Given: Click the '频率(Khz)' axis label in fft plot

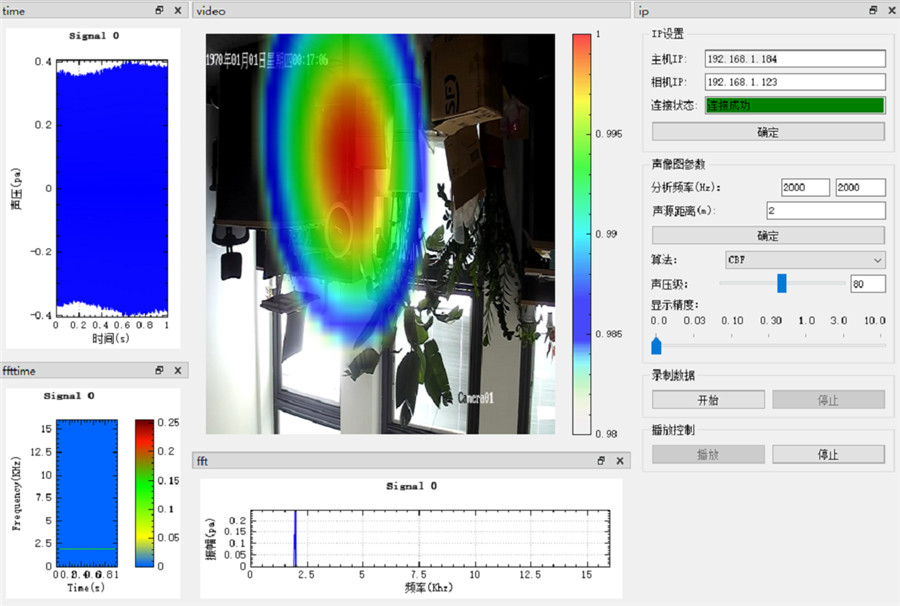Looking at the screenshot, I should pos(429,587).
